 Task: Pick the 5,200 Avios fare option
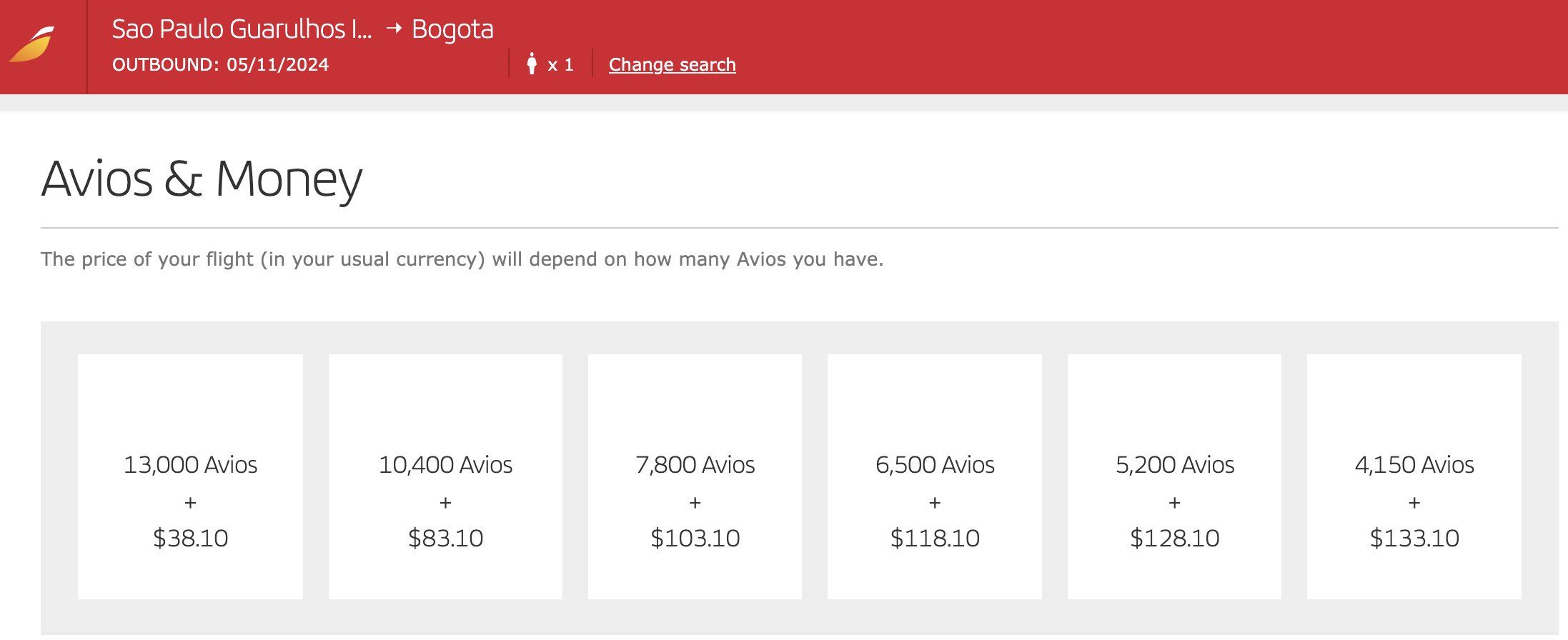click(1174, 476)
